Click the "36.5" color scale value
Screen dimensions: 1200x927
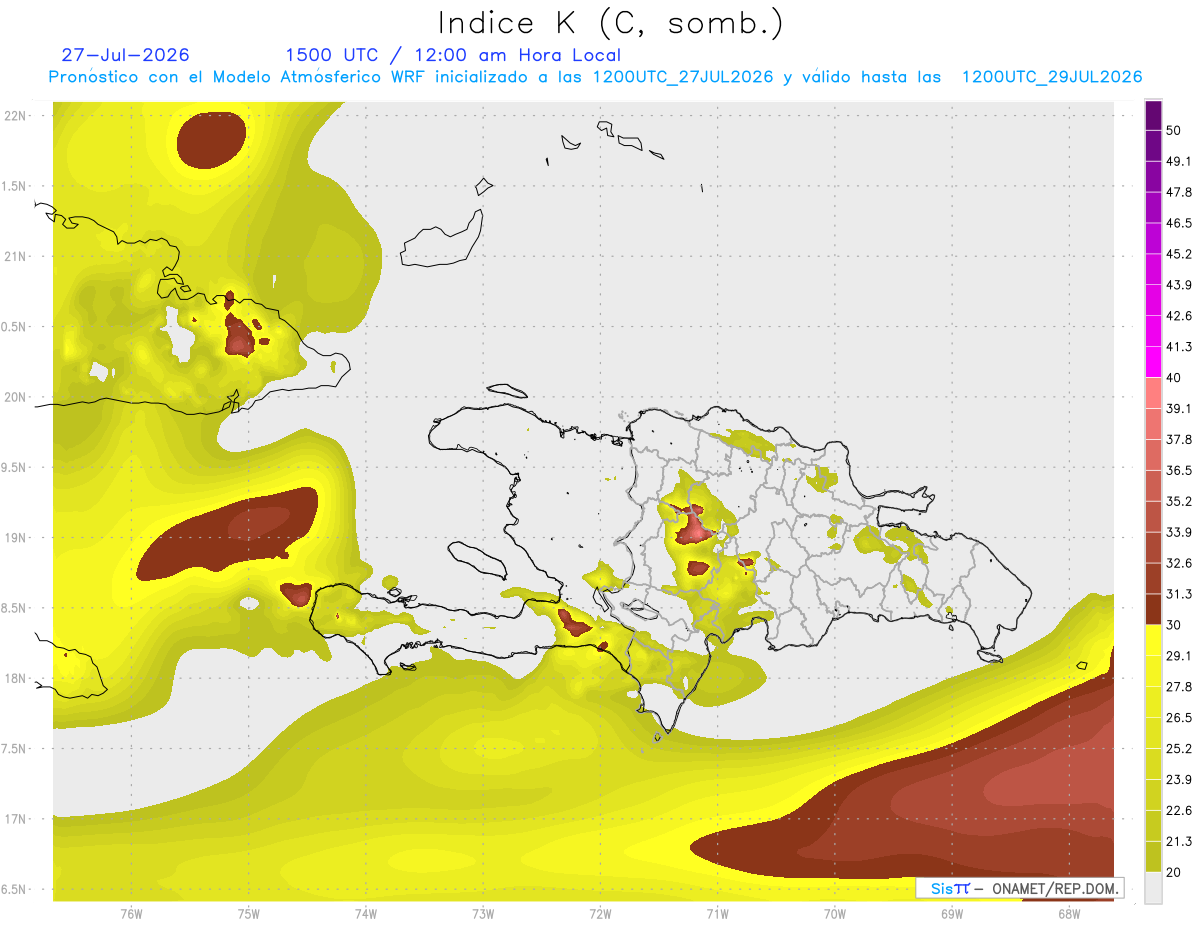(1179, 470)
